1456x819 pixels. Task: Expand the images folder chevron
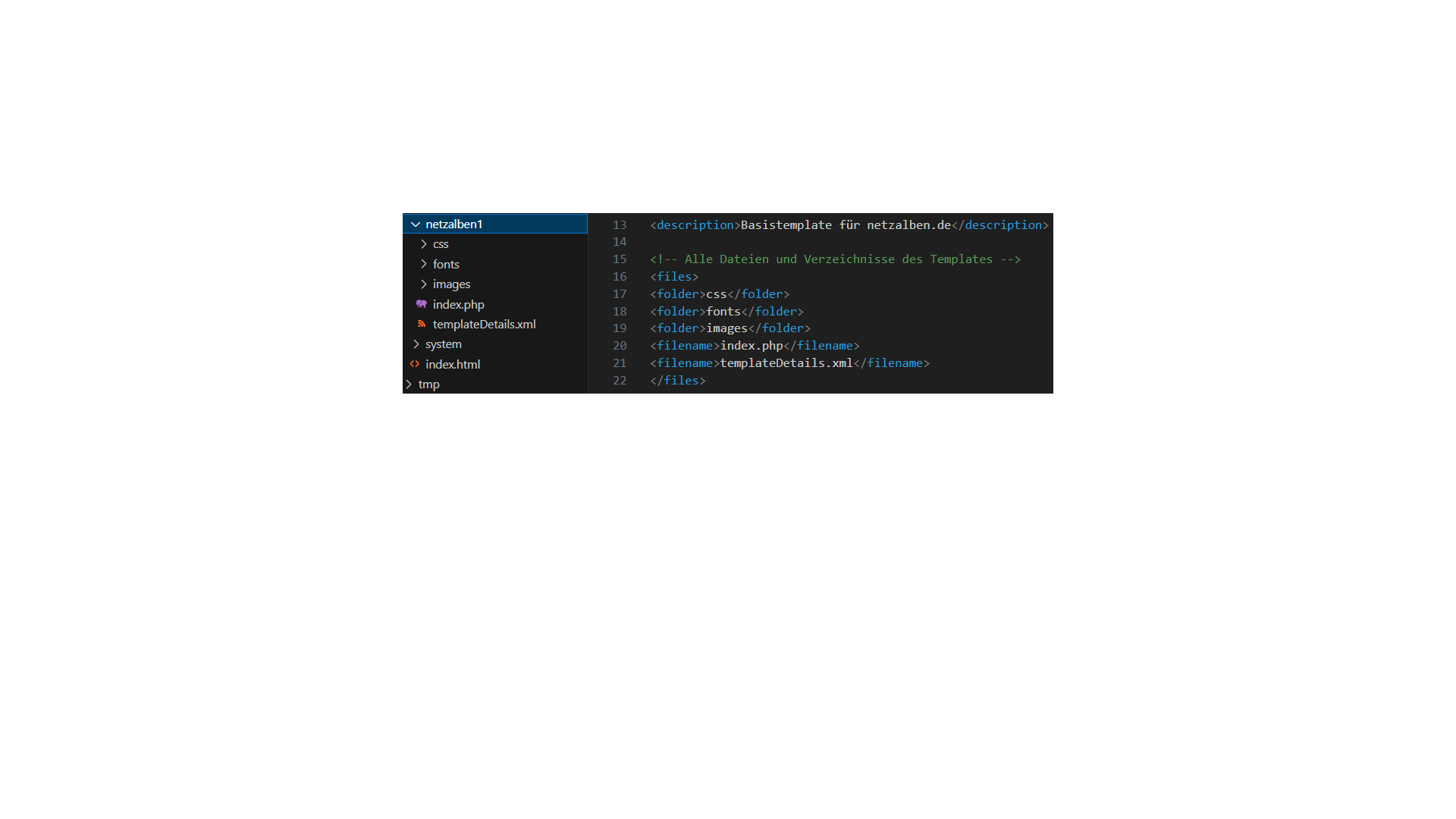click(423, 284)
